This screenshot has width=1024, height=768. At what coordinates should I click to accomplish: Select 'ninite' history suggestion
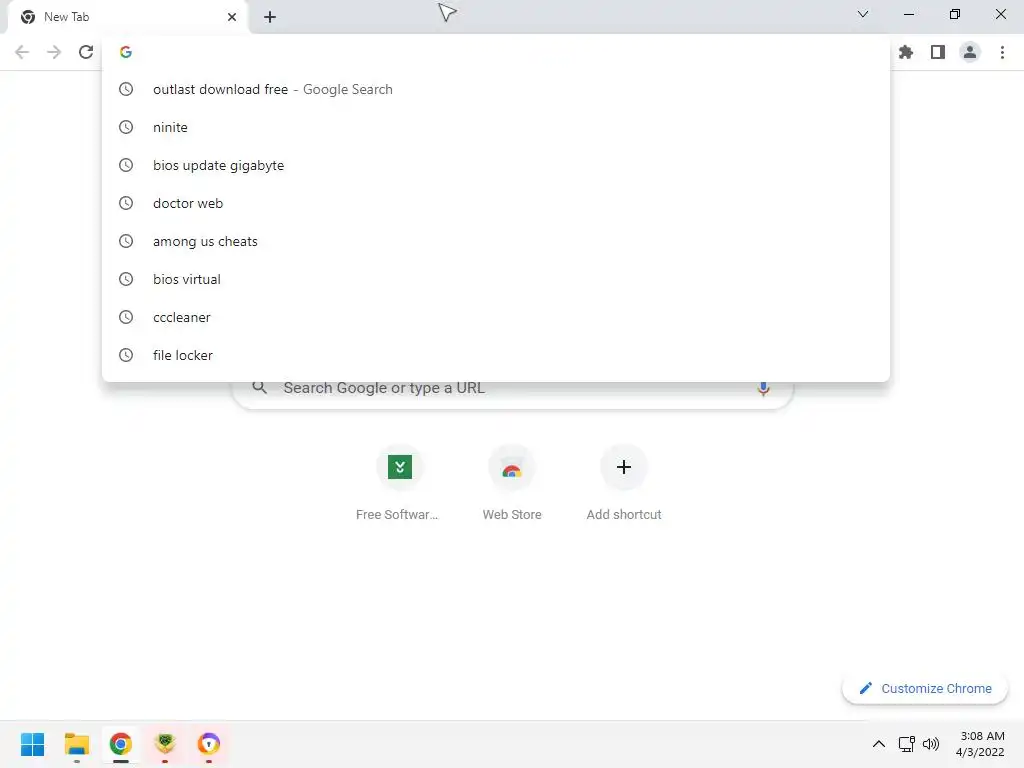tap(496, 127)
